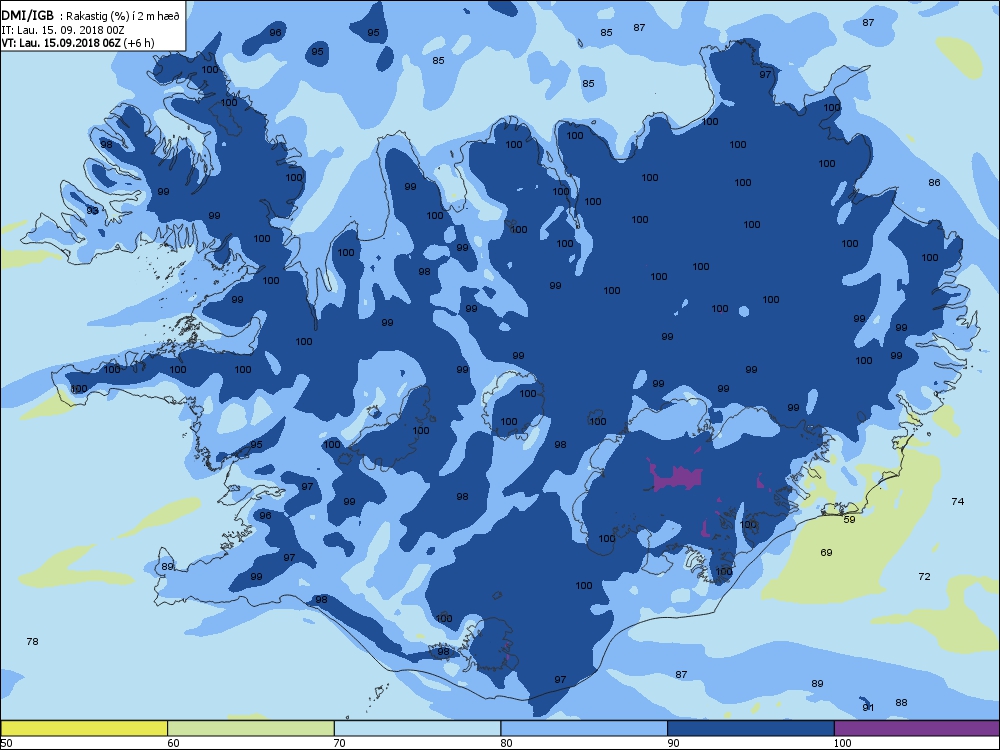Pick the purple above-100 legend band

917,728
